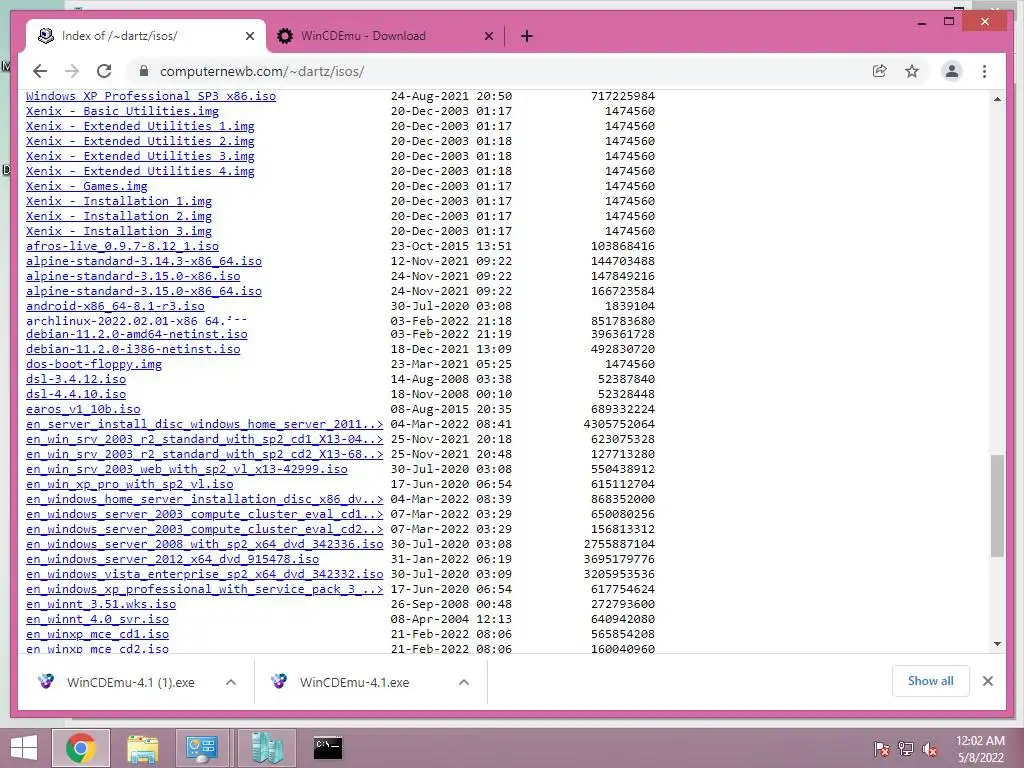1024x768 pixels.
Task: Download debian-11.2.0-amd64-netinst.iso
Action: tap(136, 334)
